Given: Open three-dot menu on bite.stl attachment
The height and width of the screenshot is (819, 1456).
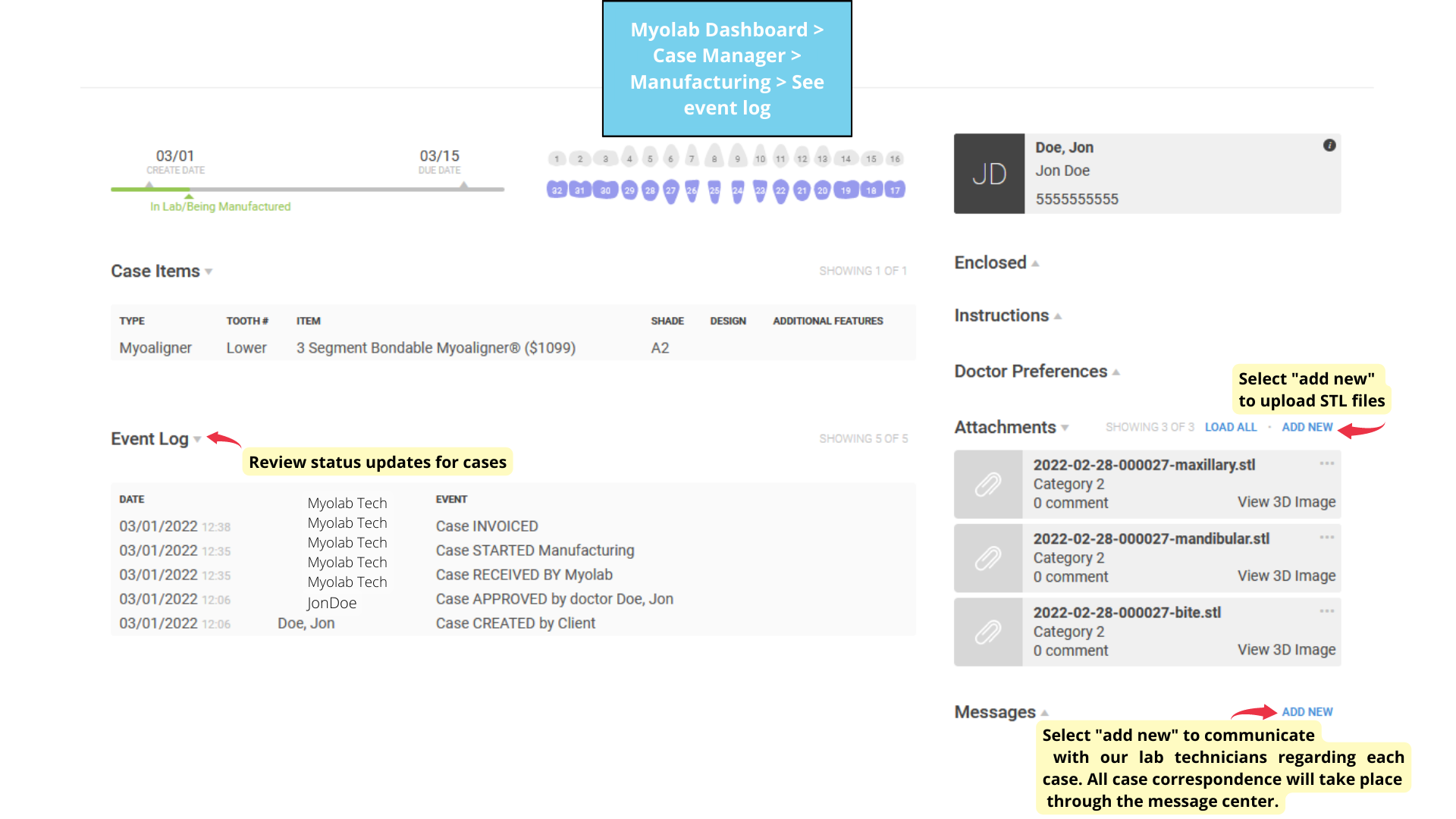Looking at the screenshot, I should (x=1326, y=611).
